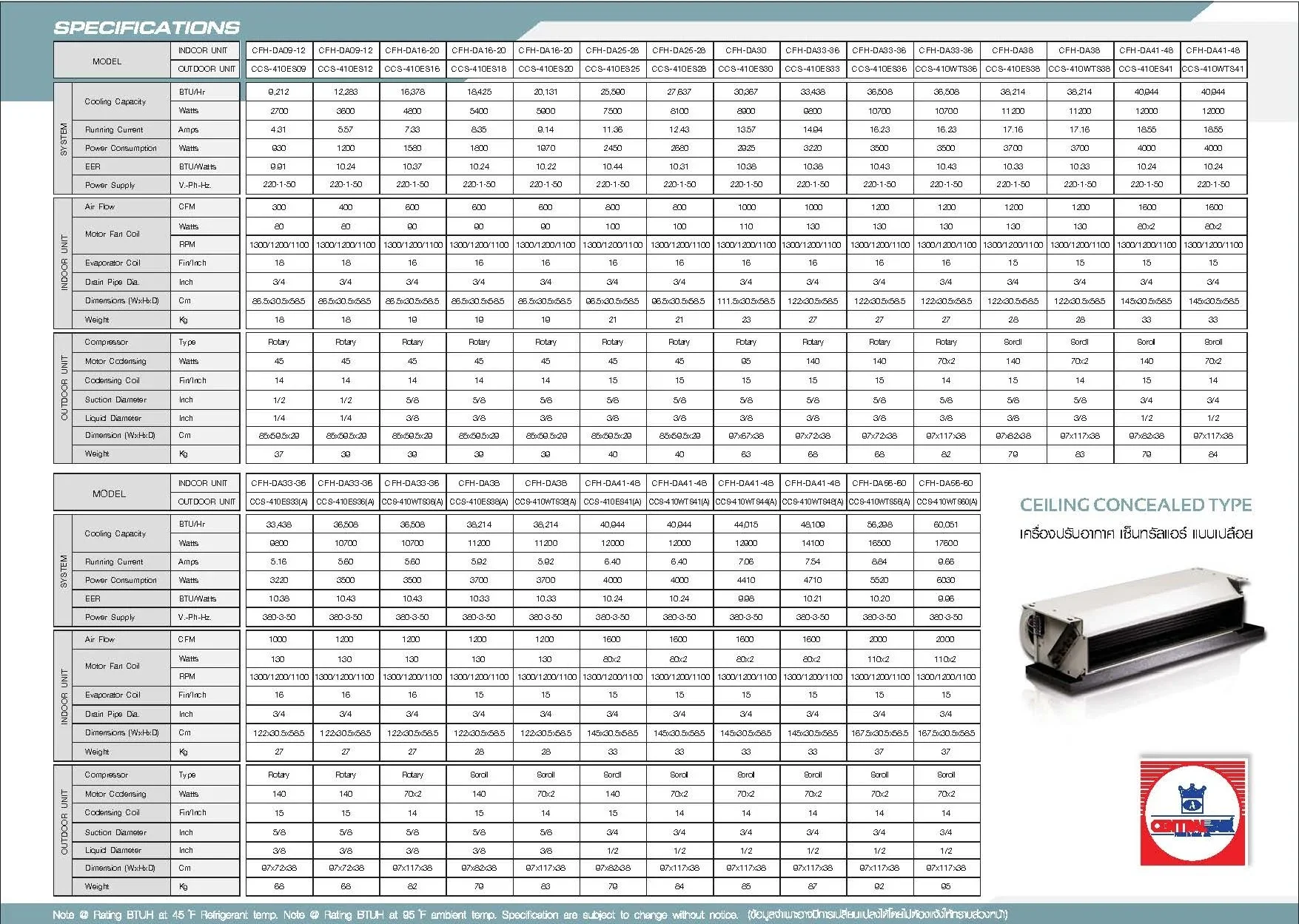The image size is (1299, 924).
Task: Select the CFH-DA30 indoor unit column header
Action: click(746, 50)
